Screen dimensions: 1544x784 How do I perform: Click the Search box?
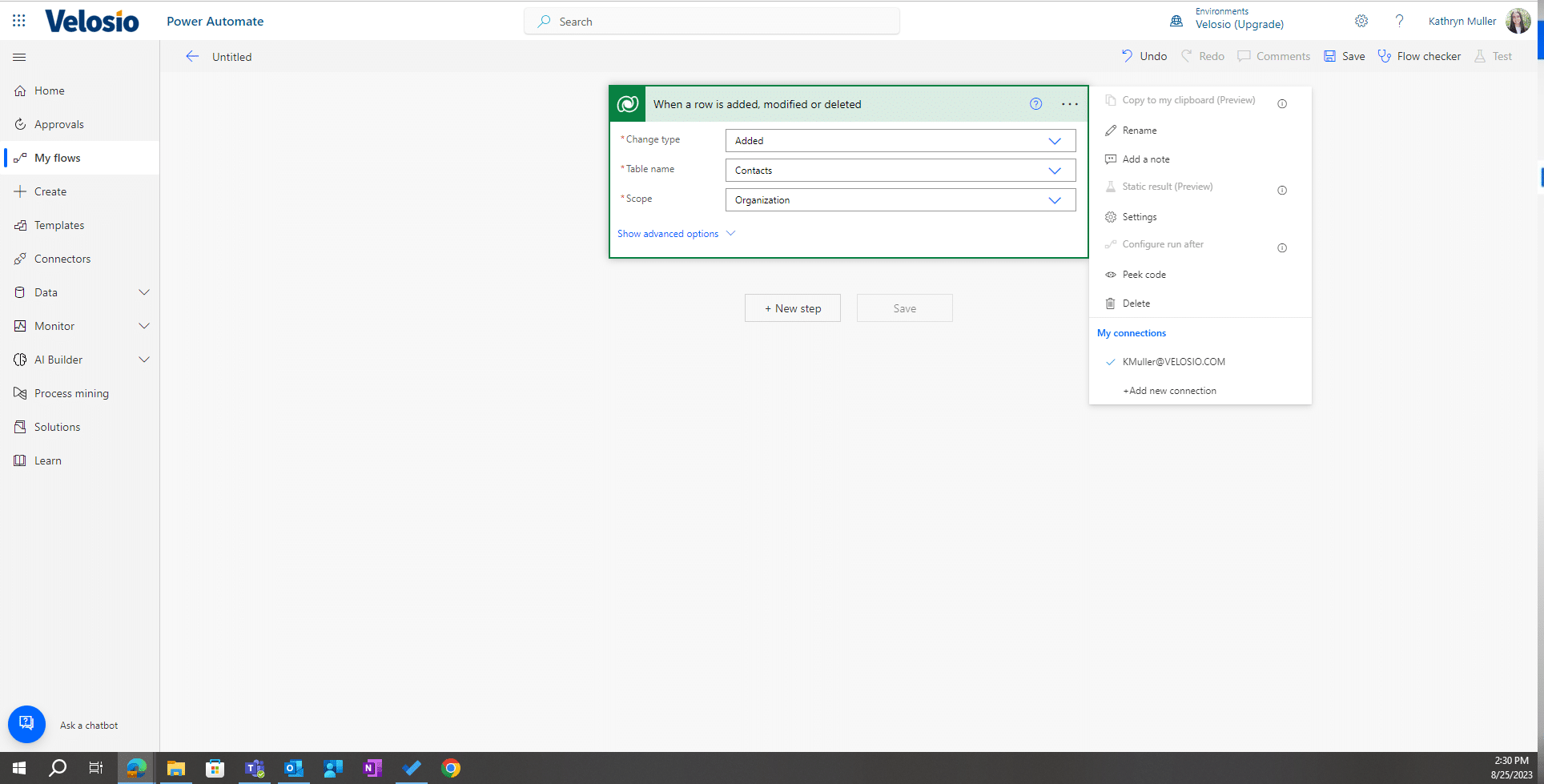711,21
